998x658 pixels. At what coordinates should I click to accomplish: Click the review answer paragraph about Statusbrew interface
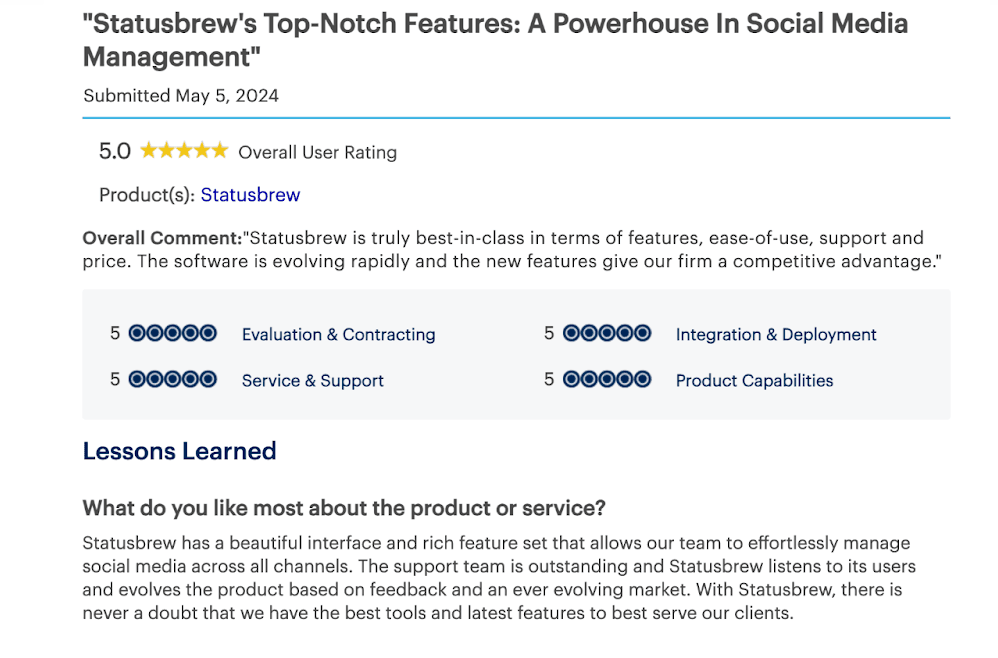click(x=495, y=578)
